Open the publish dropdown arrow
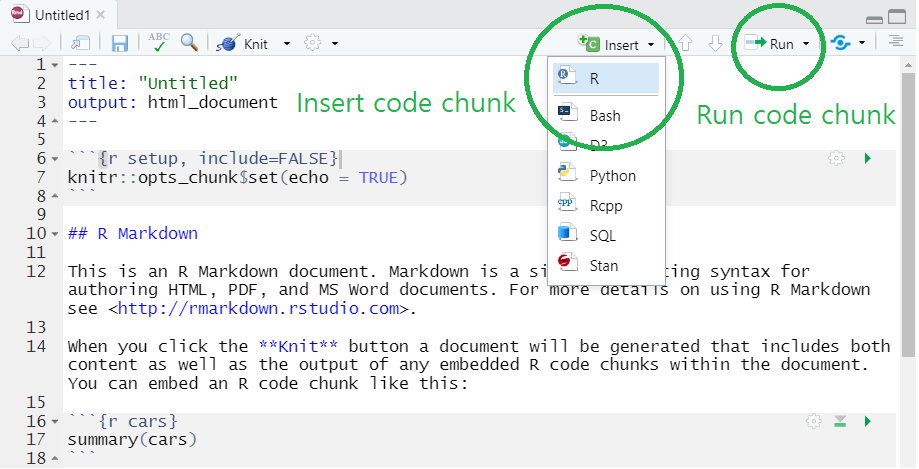 pos(862,44)
